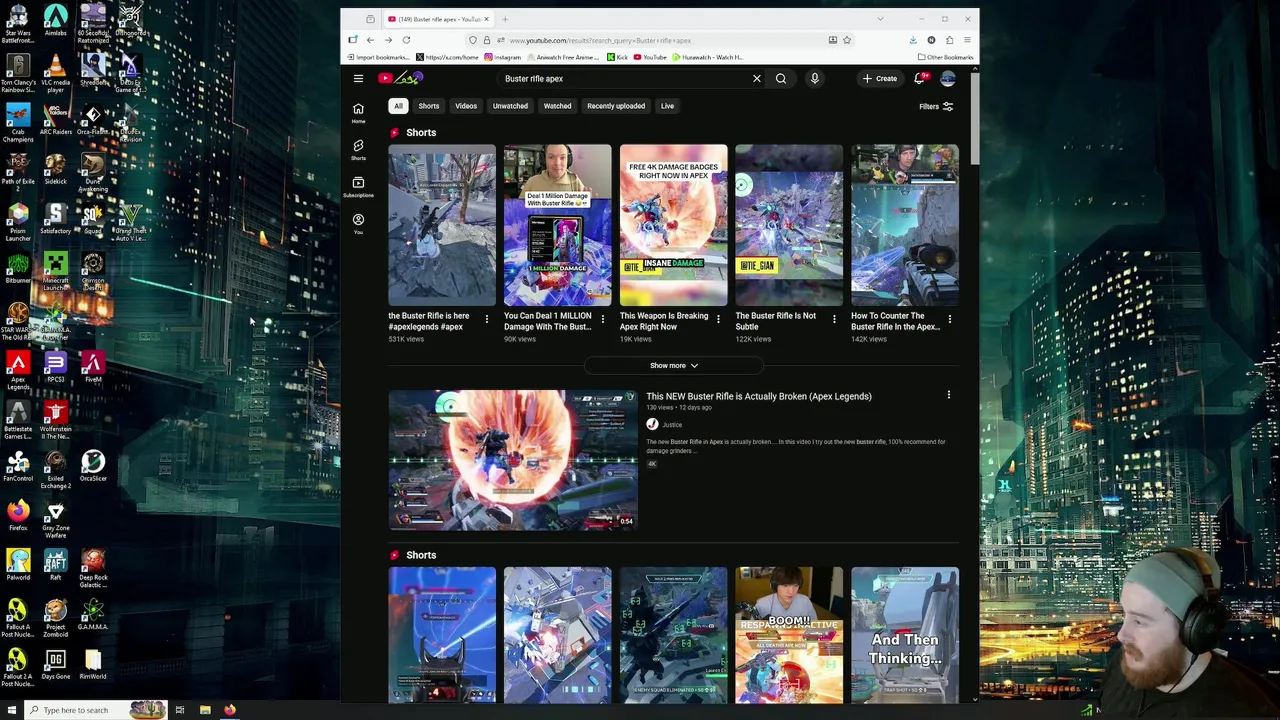The width and height of the screenshot is (1280, 720).
Task: Open the Kick bookmark
Action: click(x=618, y=57)
